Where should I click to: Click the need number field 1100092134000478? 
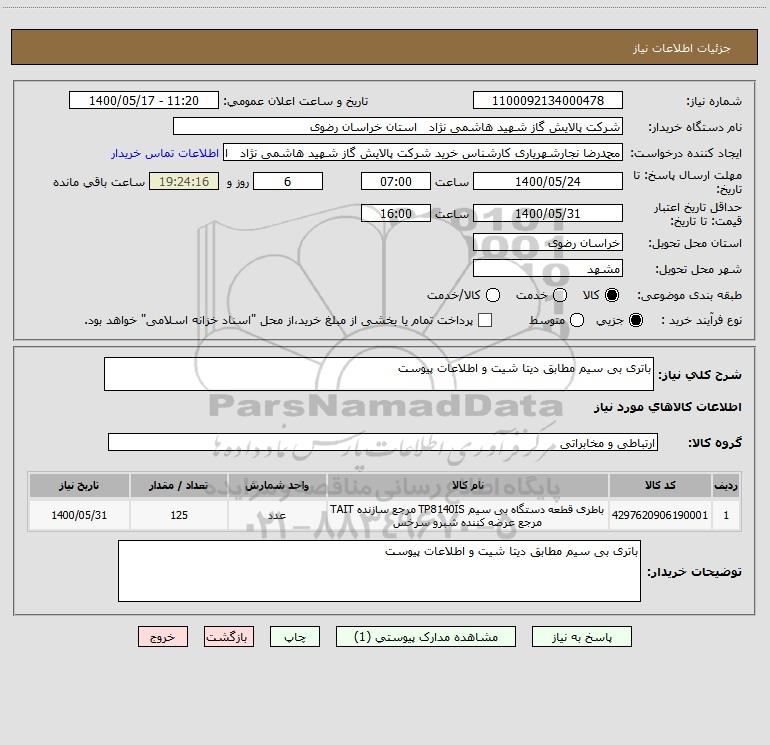pyautogui.click(x=548, y=100)
